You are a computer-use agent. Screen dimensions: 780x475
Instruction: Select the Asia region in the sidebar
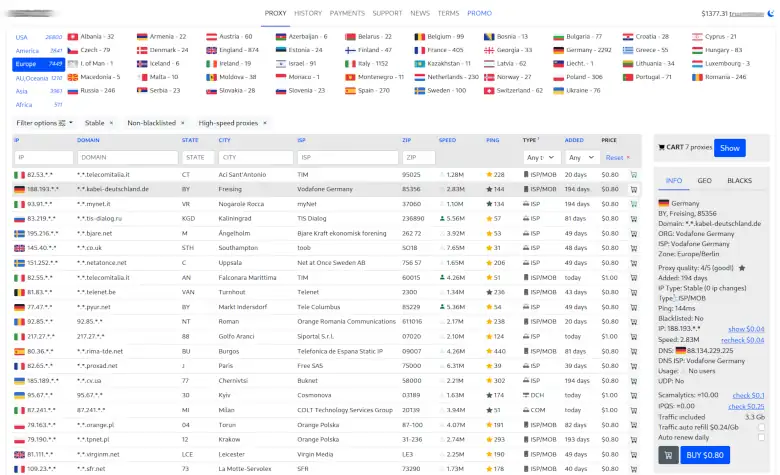21,91
